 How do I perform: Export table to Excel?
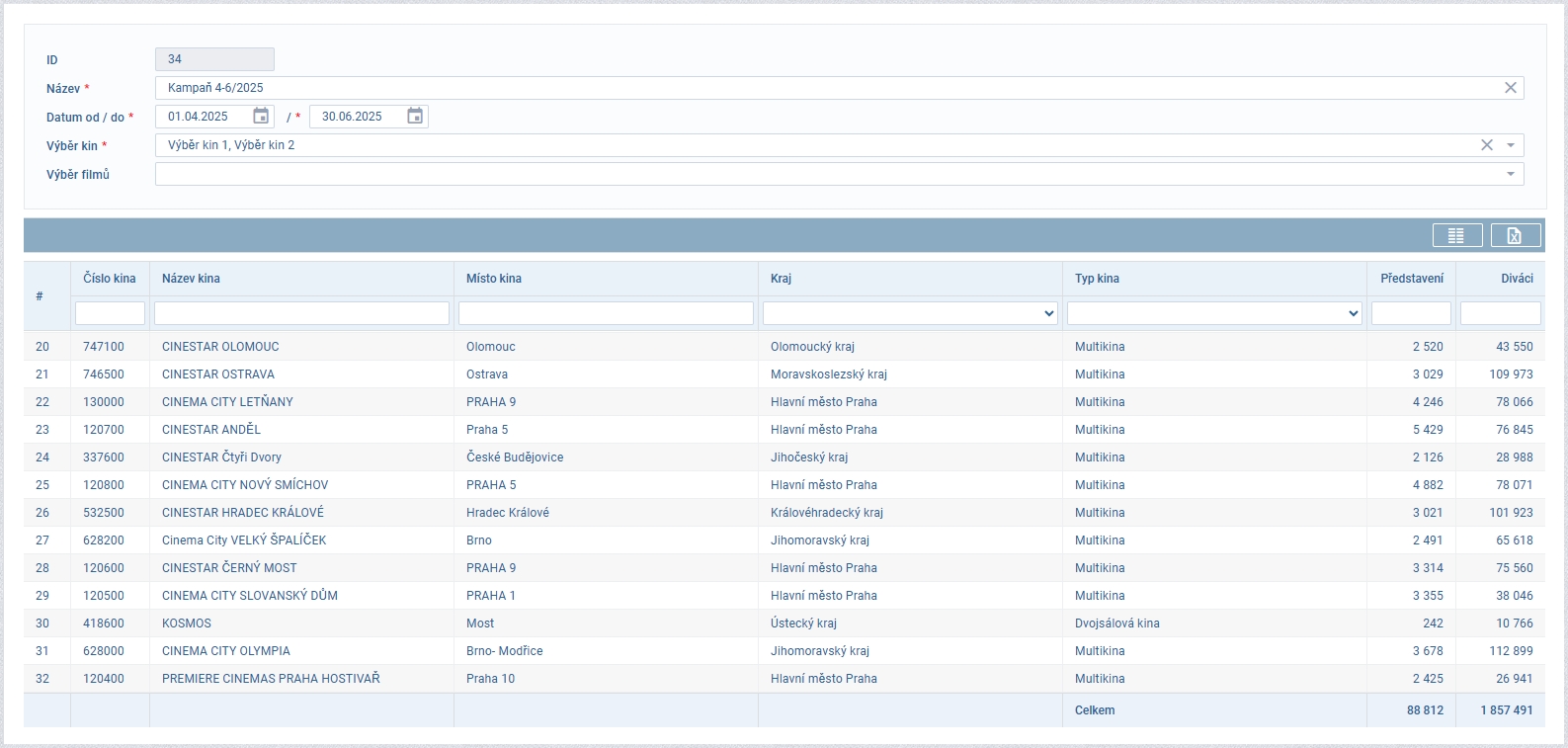(x=1515, y=235)
